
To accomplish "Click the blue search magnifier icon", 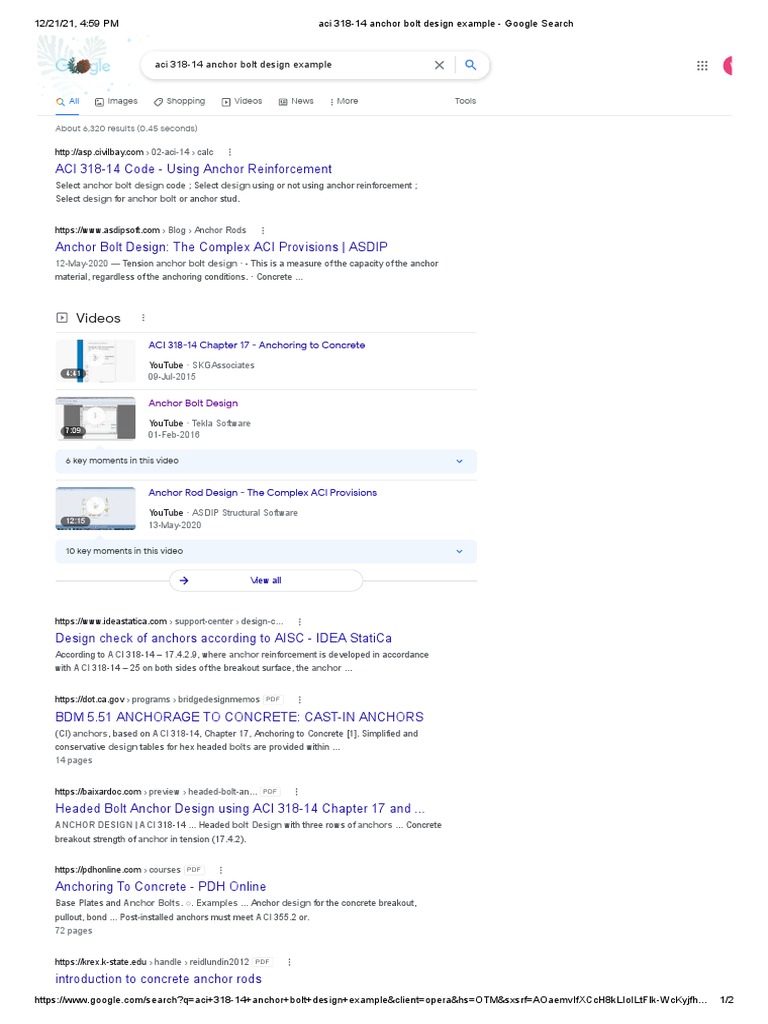I will pyautogui.click(x=470, y=65).
